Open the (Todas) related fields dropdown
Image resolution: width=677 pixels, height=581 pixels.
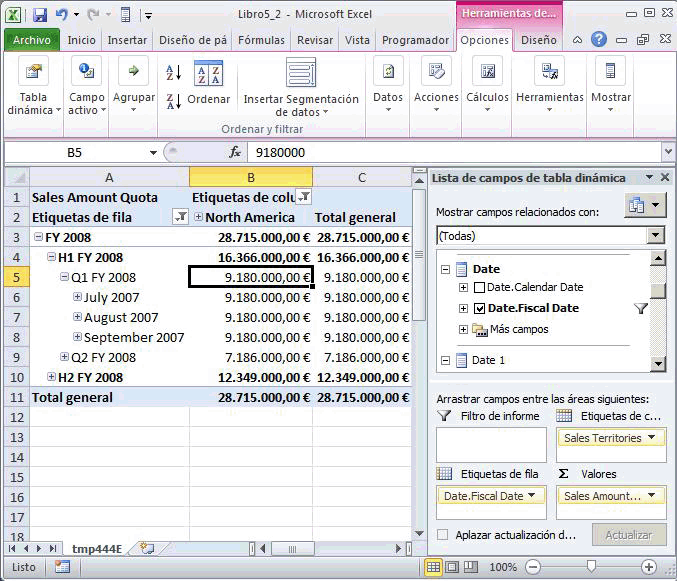[x=655, y=236]
